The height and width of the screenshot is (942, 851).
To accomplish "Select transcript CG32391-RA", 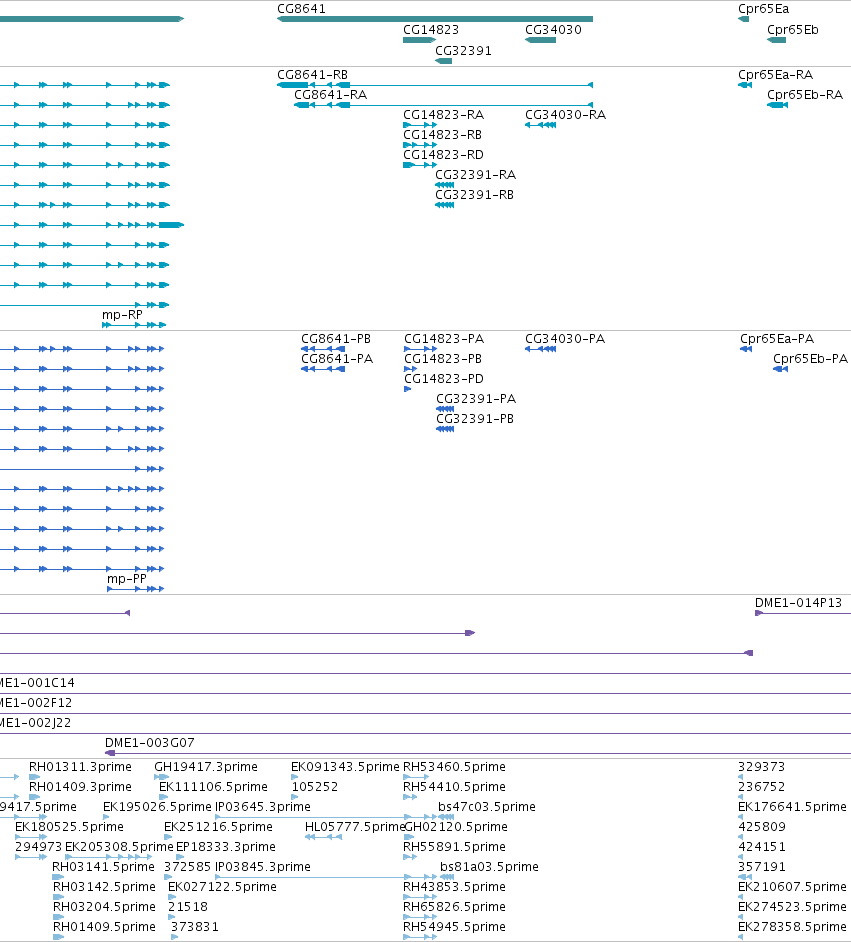I will [444, 185].
